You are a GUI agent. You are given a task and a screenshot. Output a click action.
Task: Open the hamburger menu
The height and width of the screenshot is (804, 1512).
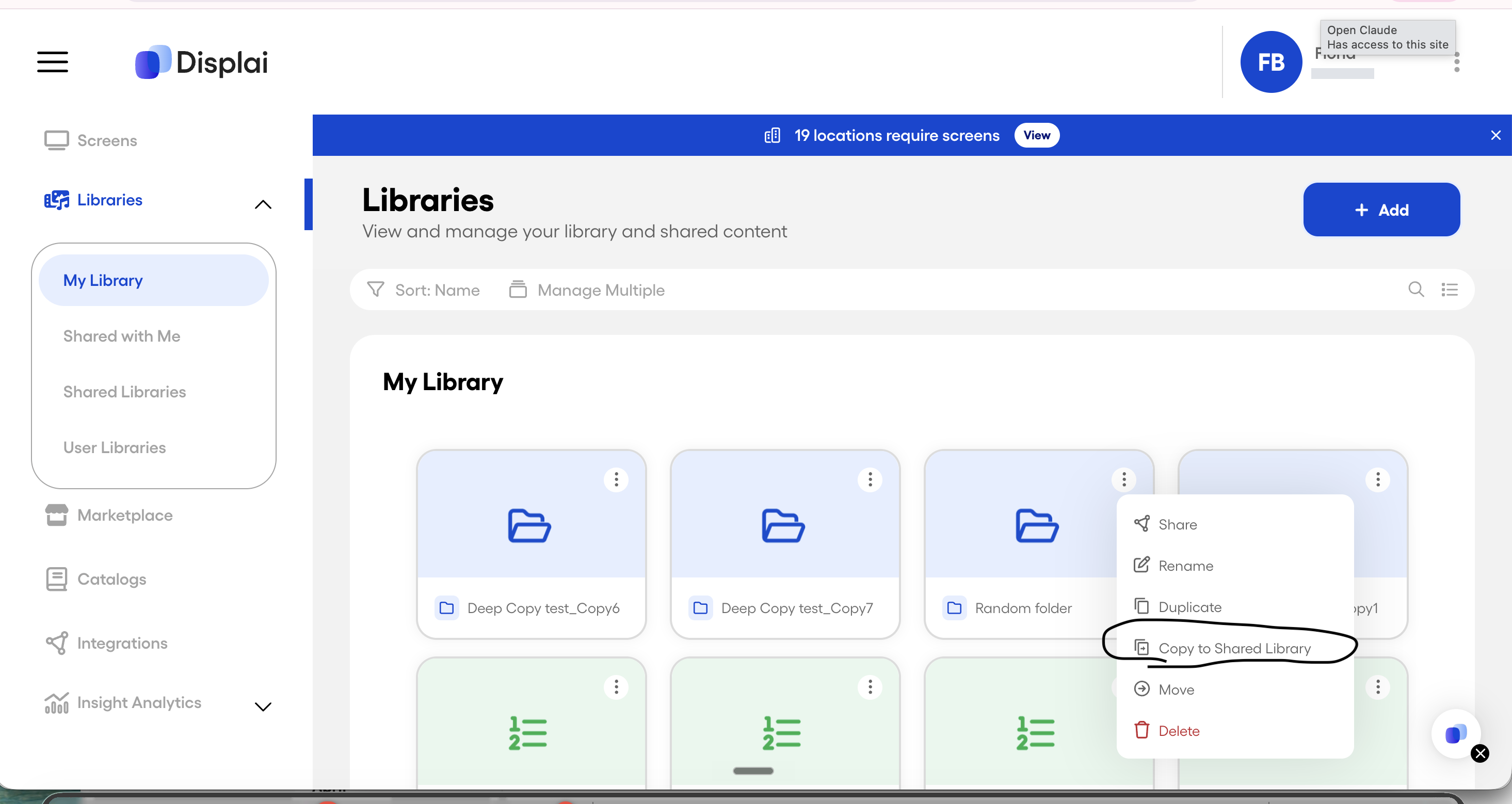click(52, 61)
